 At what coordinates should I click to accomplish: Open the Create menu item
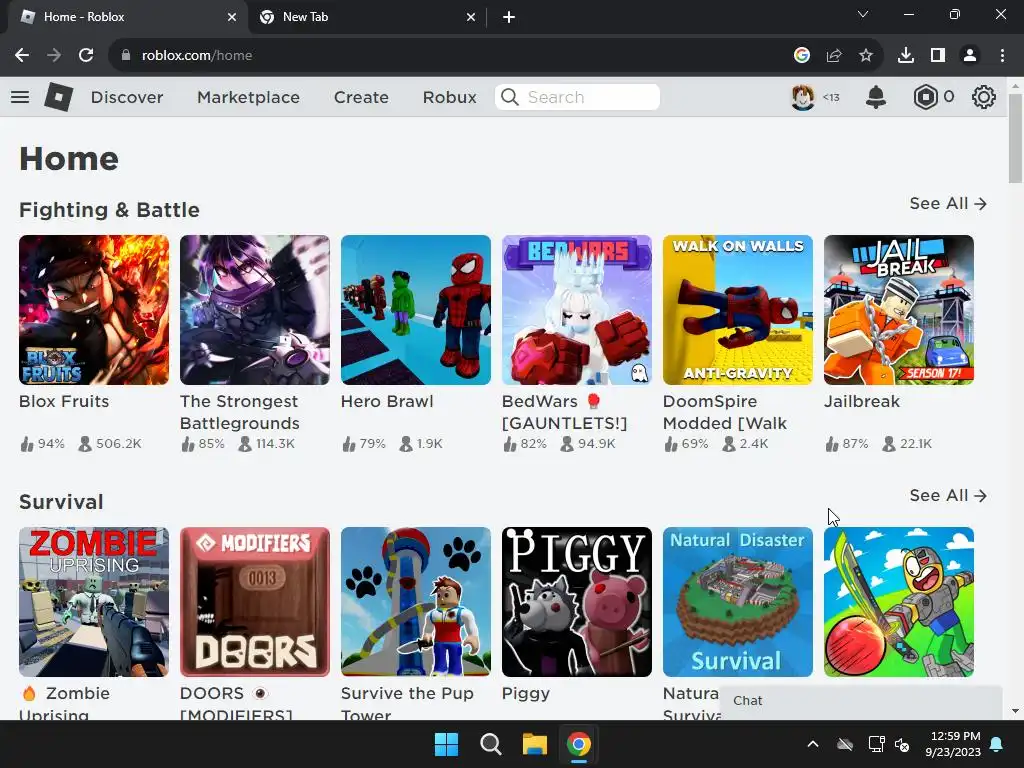pos(361,97)
